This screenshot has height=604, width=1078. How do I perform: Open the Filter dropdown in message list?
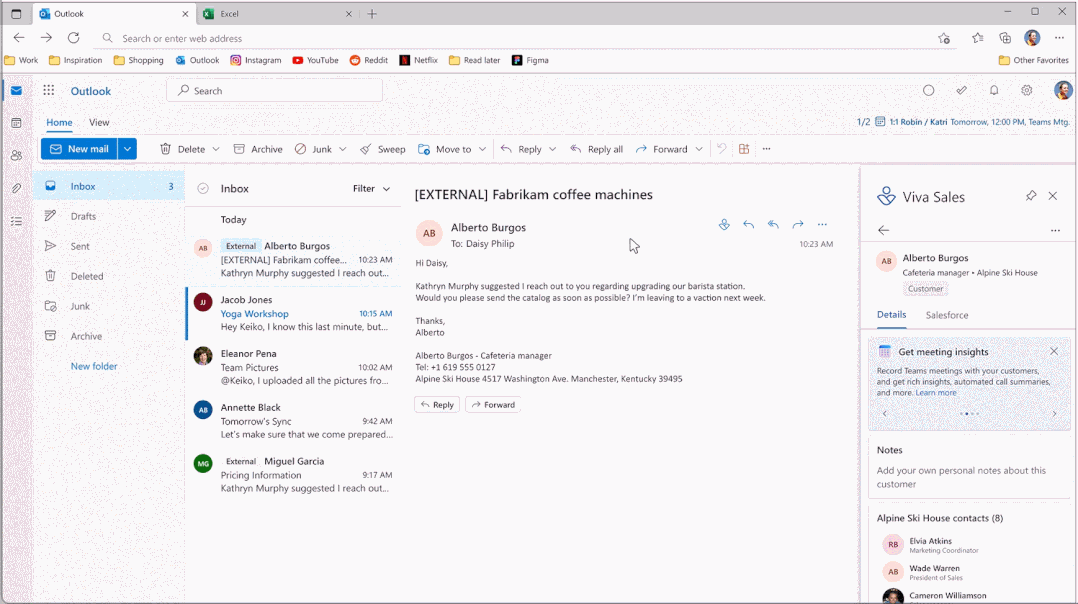(x=371, y=188)
